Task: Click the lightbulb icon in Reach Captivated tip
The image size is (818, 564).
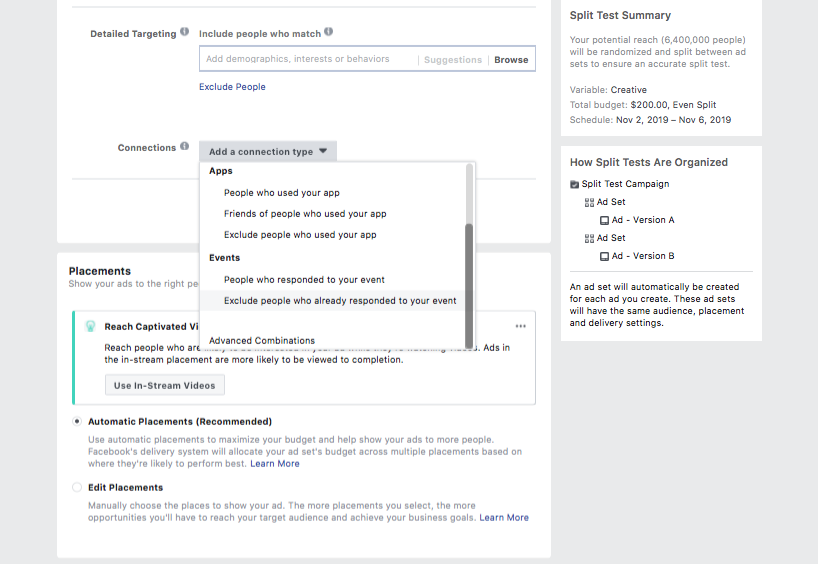Action: point(90,327)
